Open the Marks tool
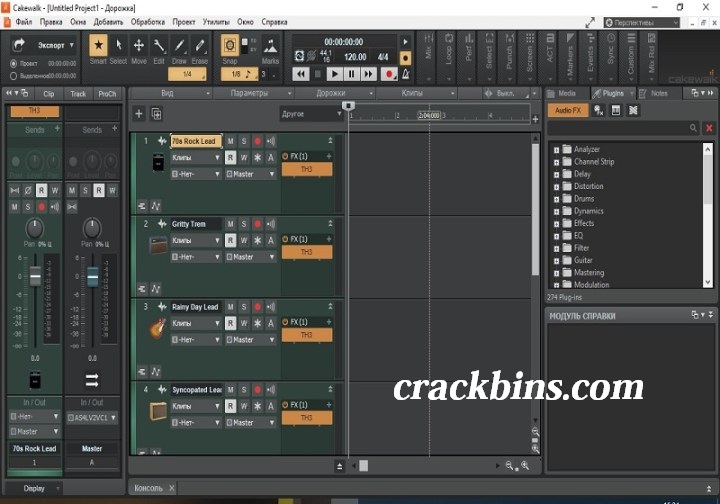 [x=270, y=45]
